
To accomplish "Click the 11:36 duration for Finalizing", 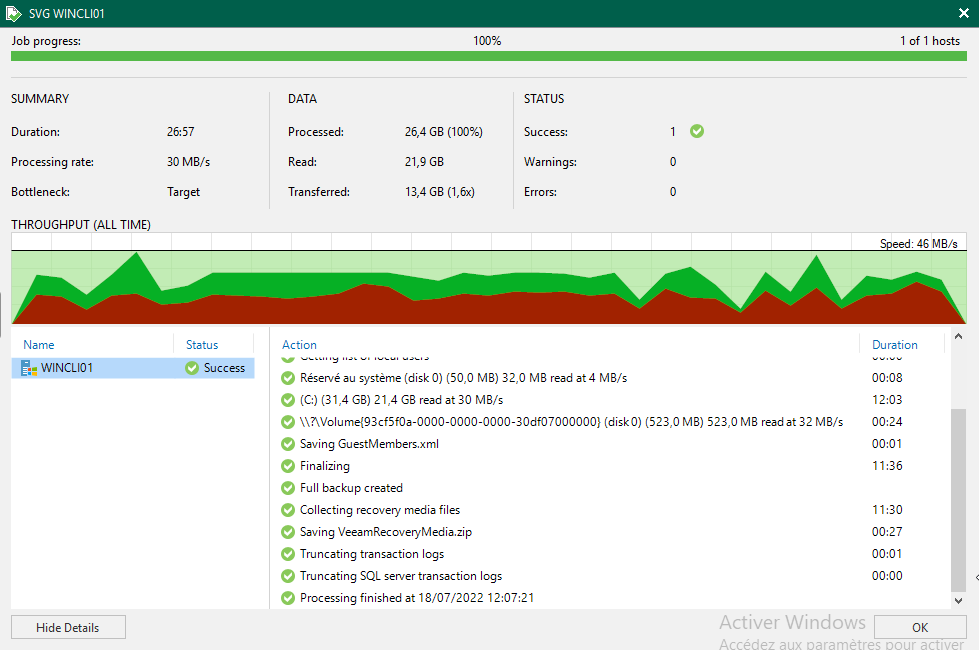I will tap(887, 466).
